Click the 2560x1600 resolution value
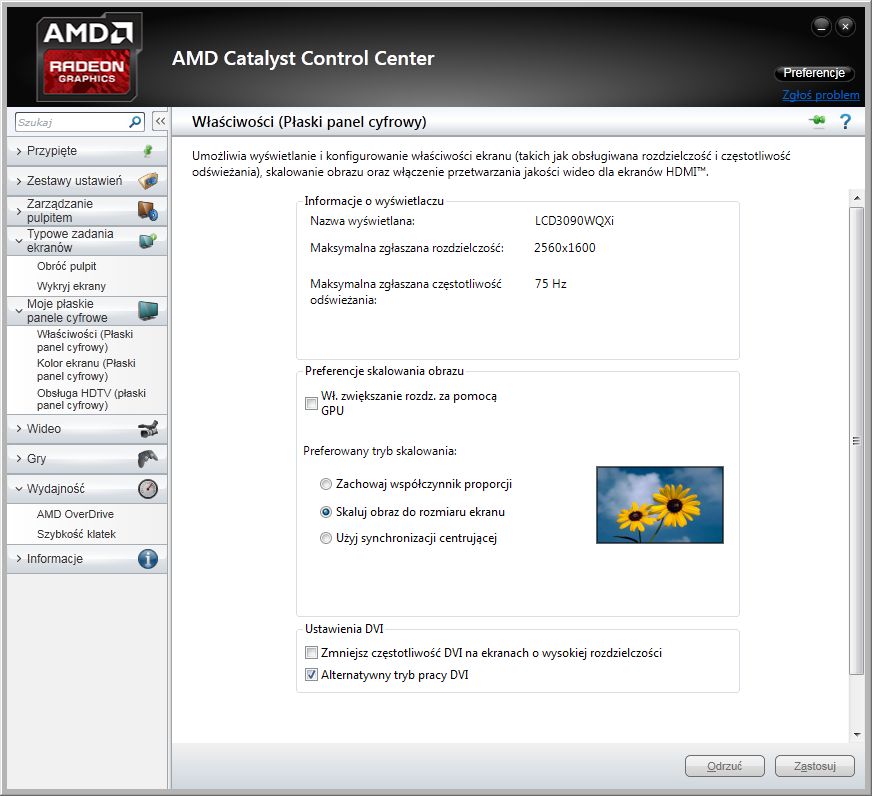 pyautogui.click(x=565, y=248)
